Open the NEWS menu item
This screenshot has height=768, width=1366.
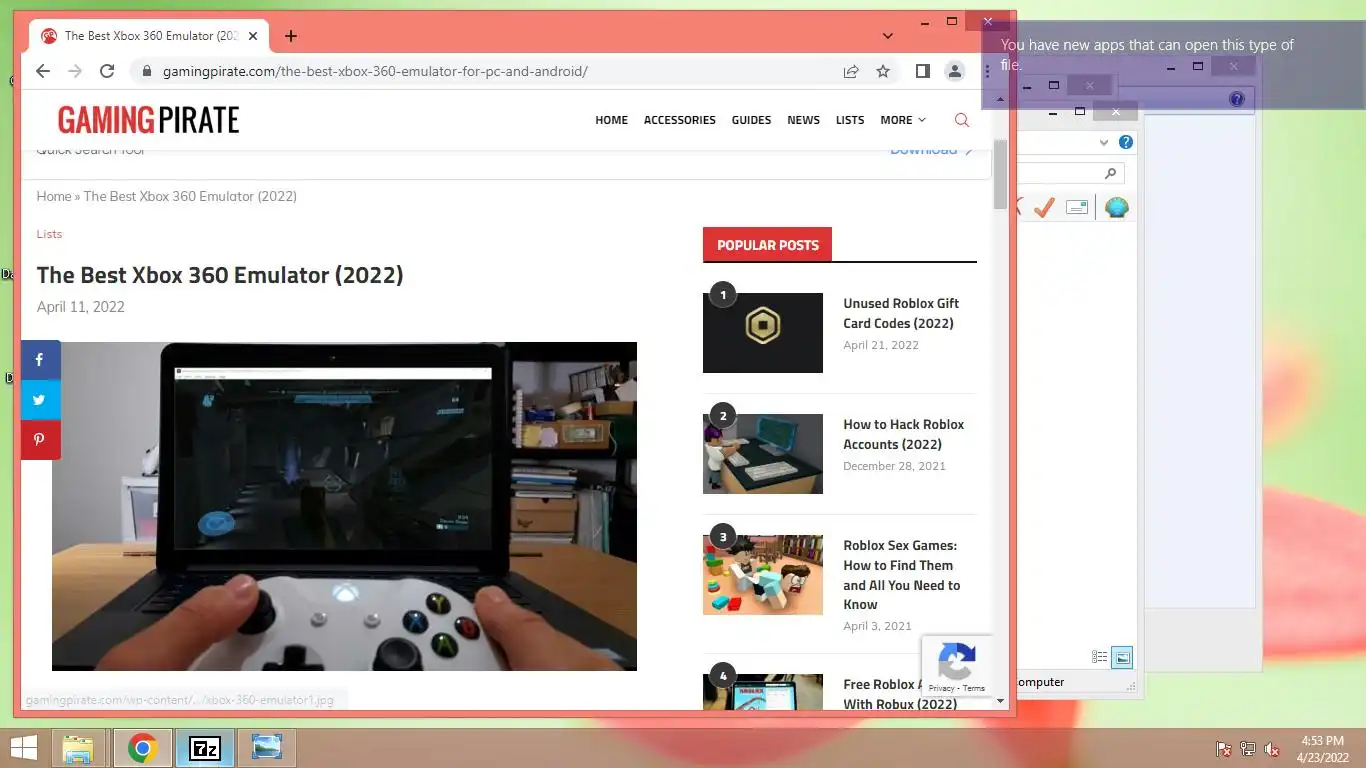click(803, 120)
